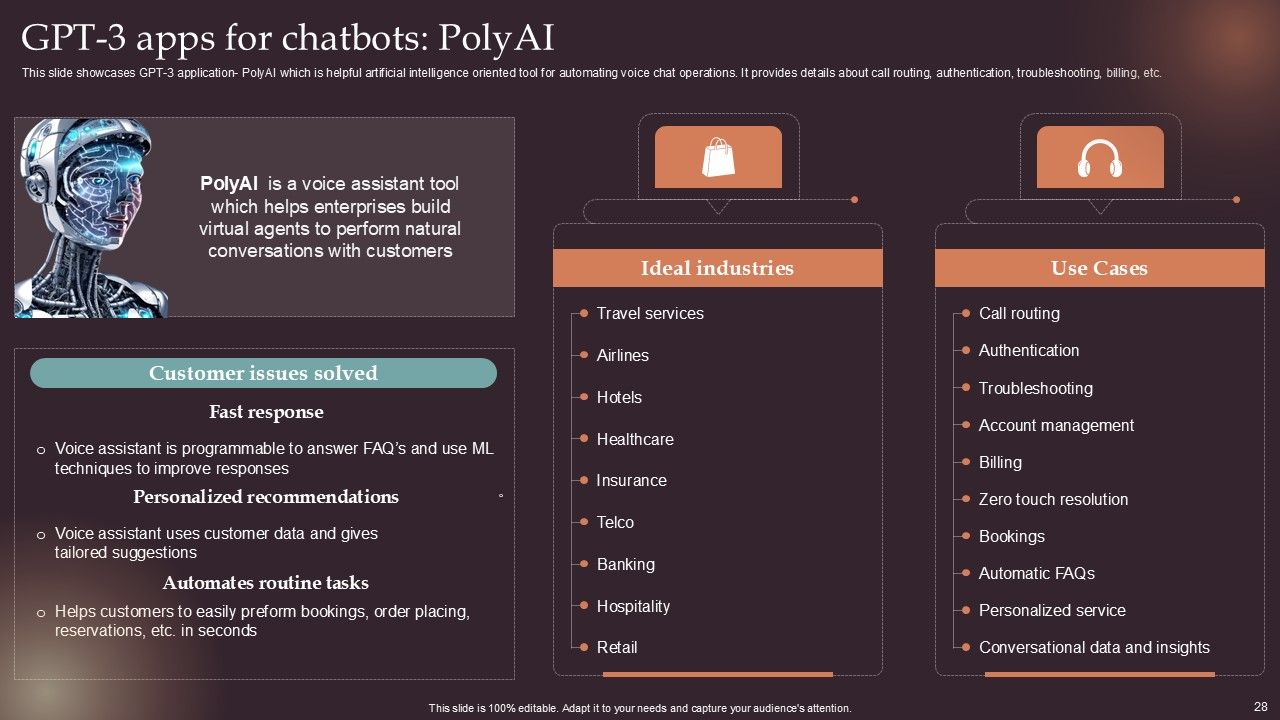The image size is (1280, 720).
Task: Click the headphones icon
Action: coord(1099,158)
